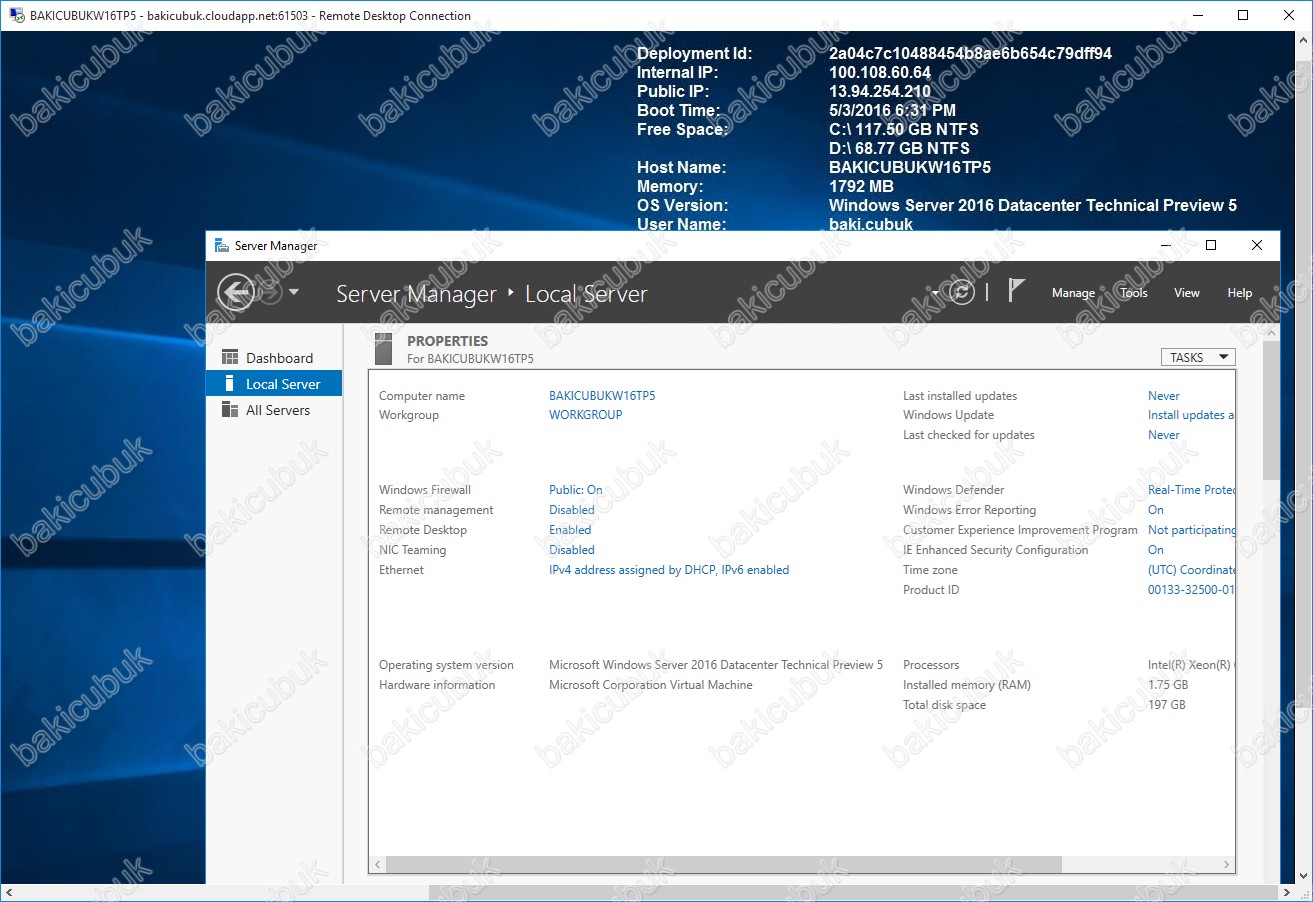Click Remote Desktop 'Enabled' link
Image resolution: width=1313 pixels, height=902 pixels.
click(x=570, y=530)
